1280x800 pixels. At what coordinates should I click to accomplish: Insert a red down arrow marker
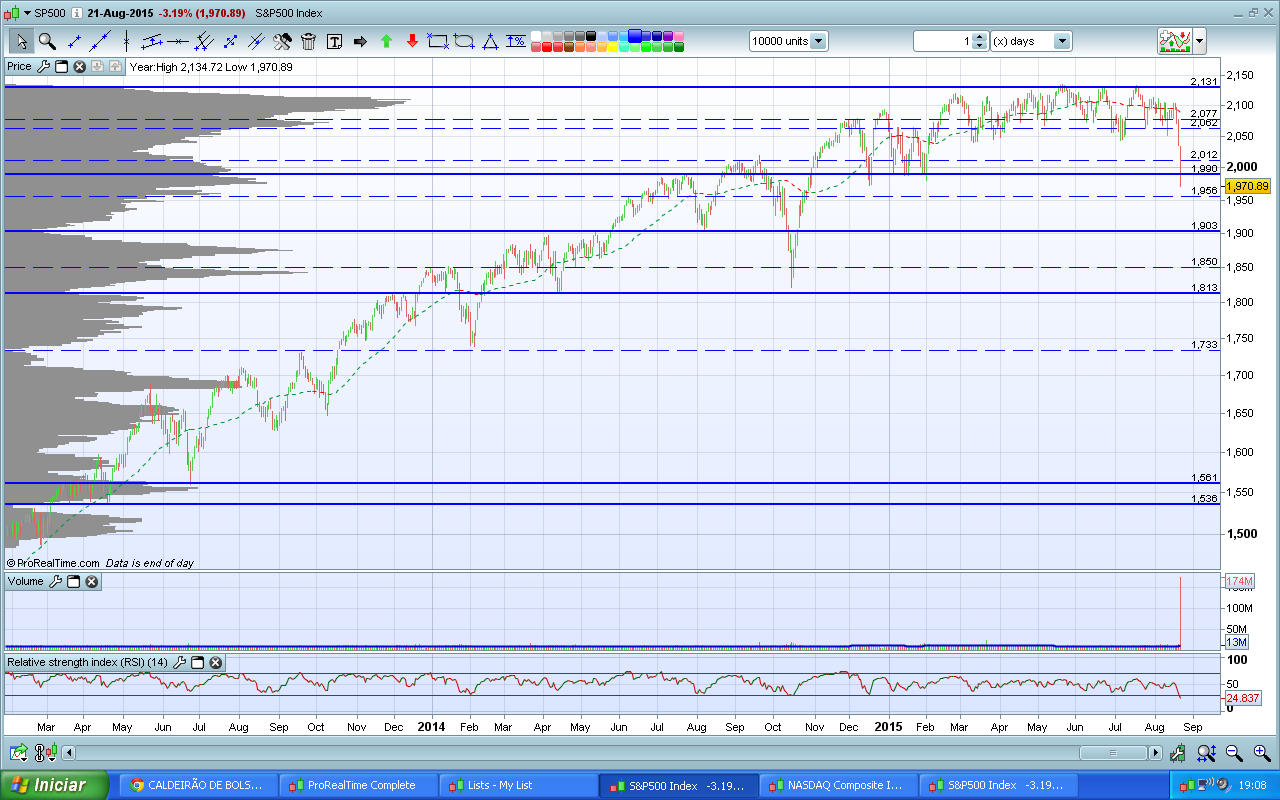(412, 41)
